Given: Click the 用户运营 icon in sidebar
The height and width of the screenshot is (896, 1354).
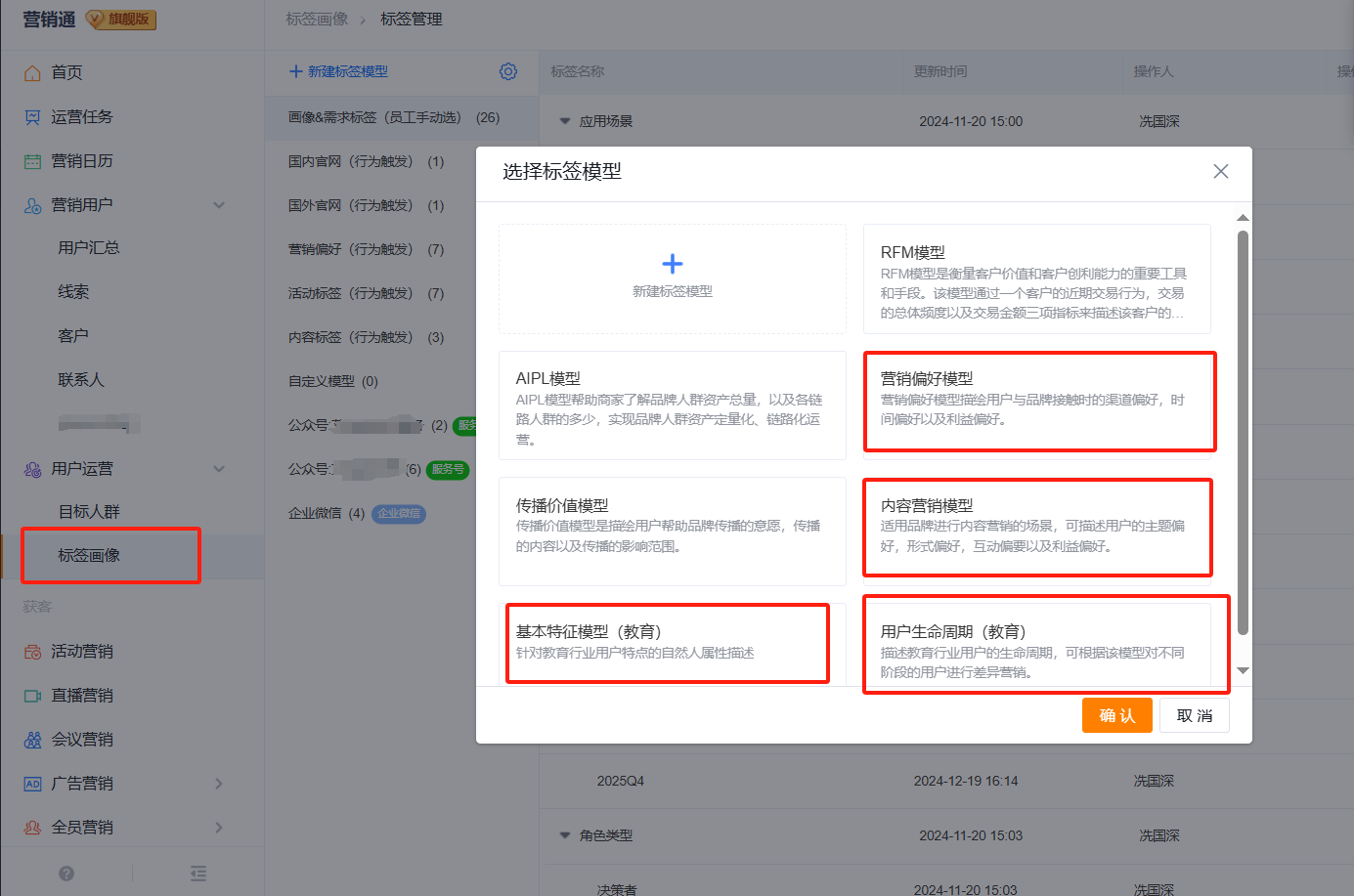Looking at the screenshot, I should click(x=32, y=469).
